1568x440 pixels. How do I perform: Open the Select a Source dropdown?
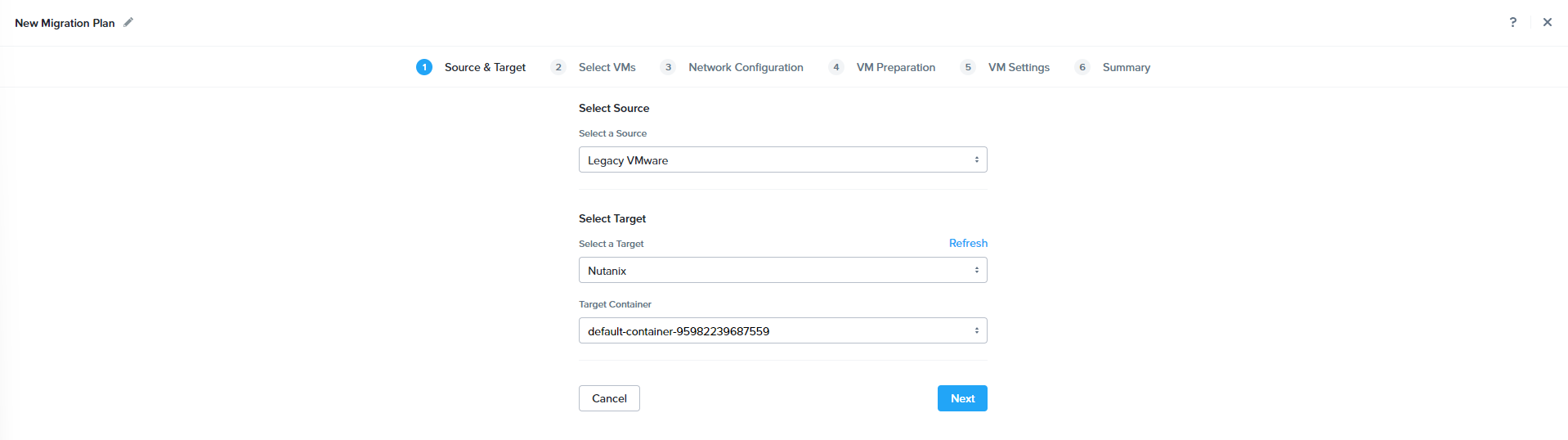pyautogui.click(x=782, y=159)
